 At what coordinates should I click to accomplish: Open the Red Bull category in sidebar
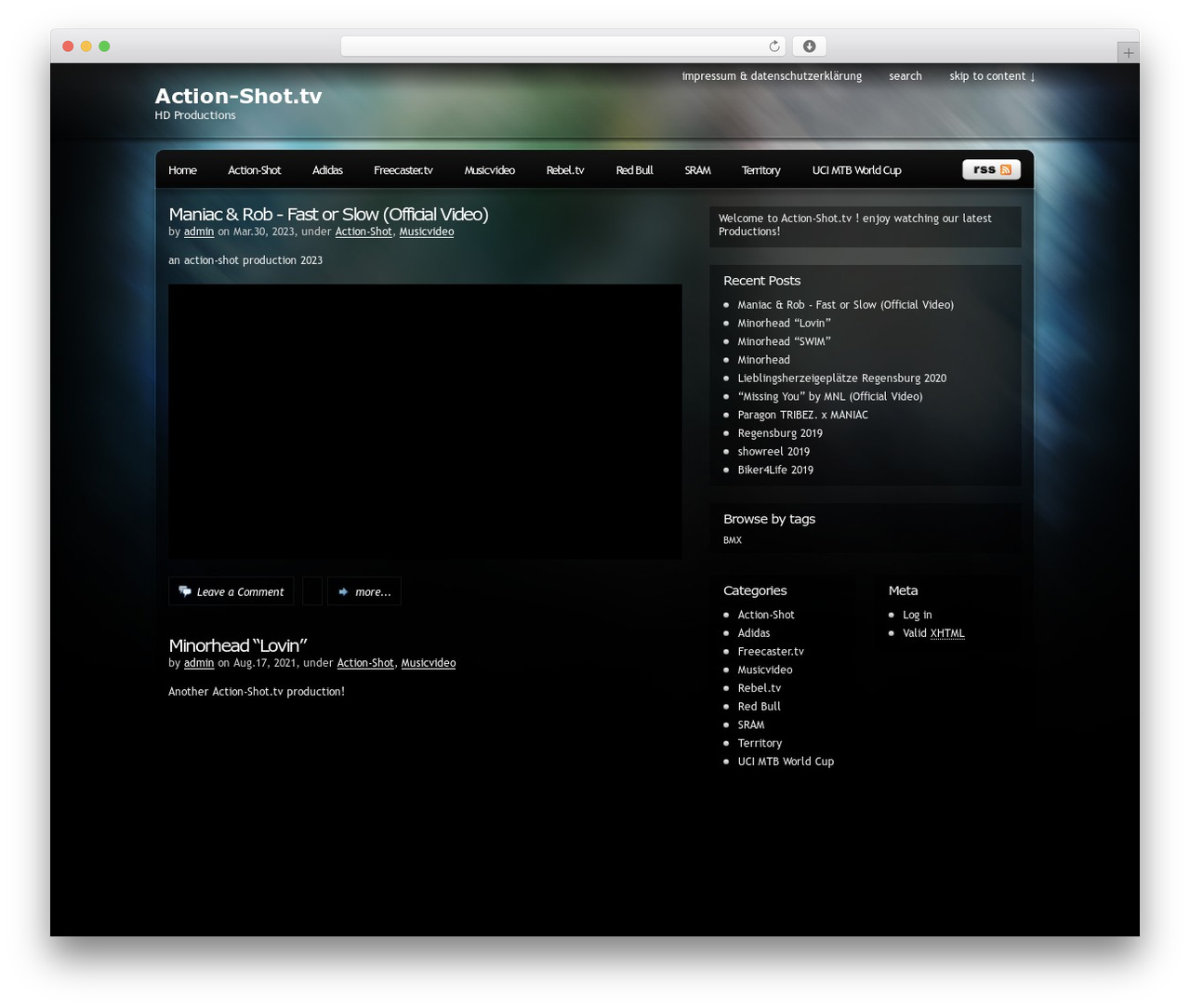[759, 707]
